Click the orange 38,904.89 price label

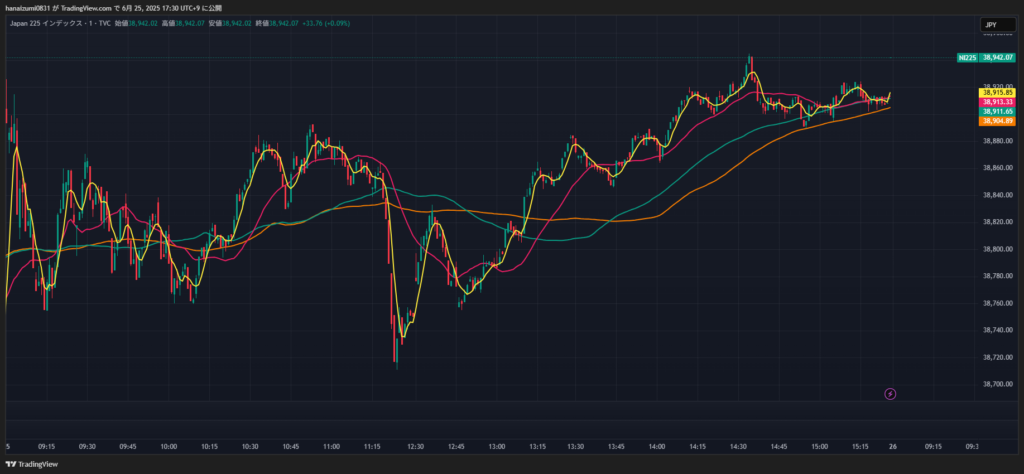coord(996,121)
